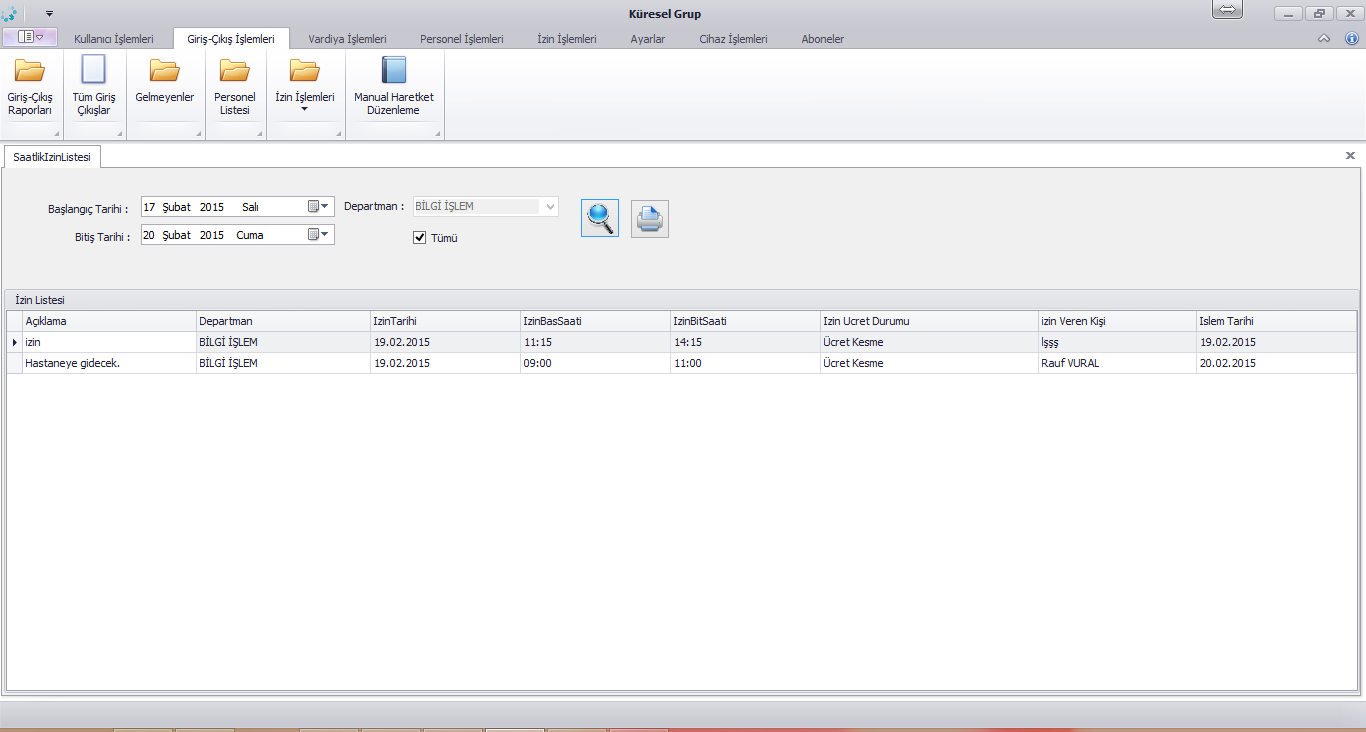The image size is (1366, 732).
Task: Click the 09:00 start time cell
Action: coord(595,363)
